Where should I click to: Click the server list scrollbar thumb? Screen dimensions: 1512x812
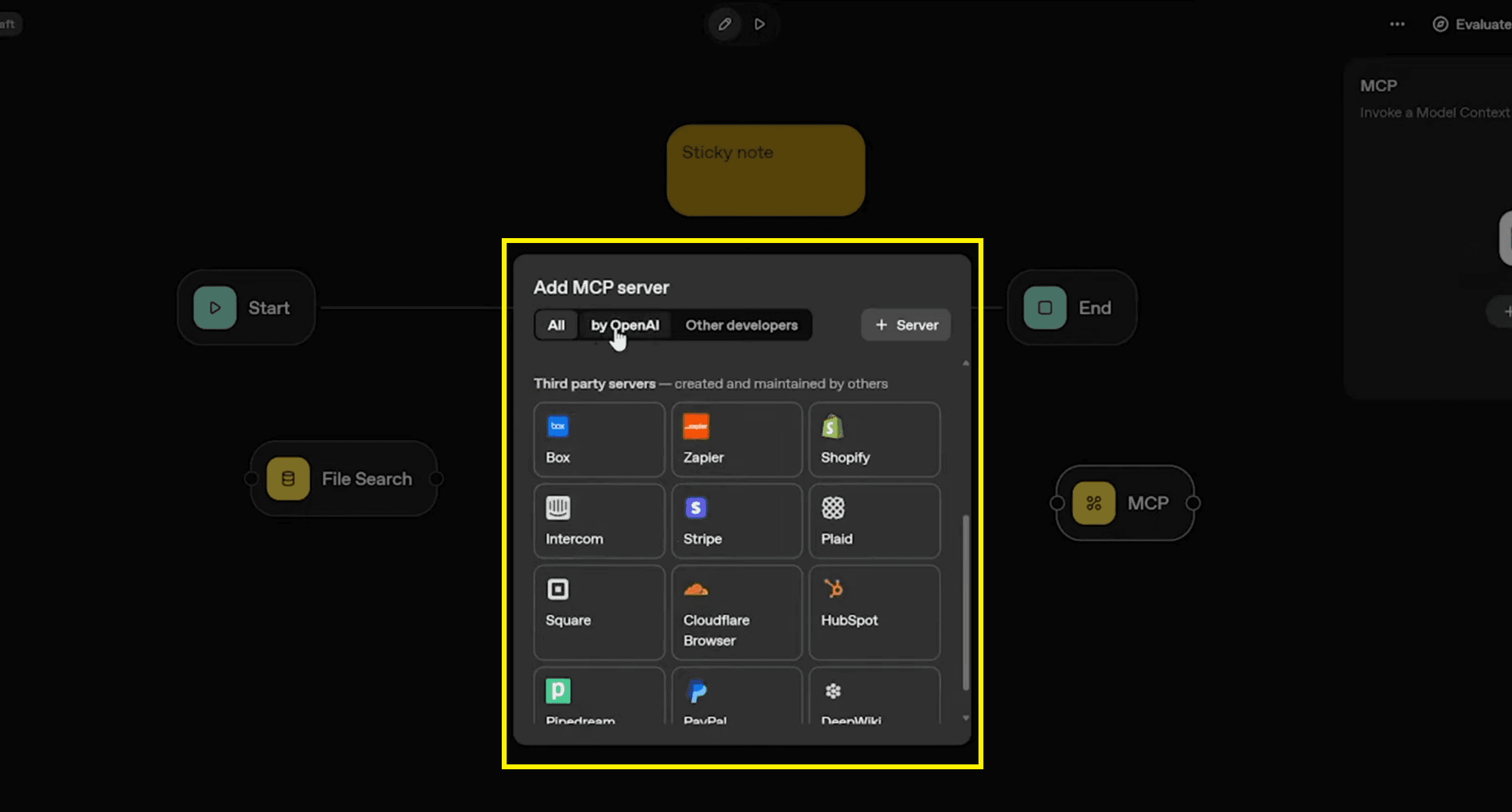966,601
